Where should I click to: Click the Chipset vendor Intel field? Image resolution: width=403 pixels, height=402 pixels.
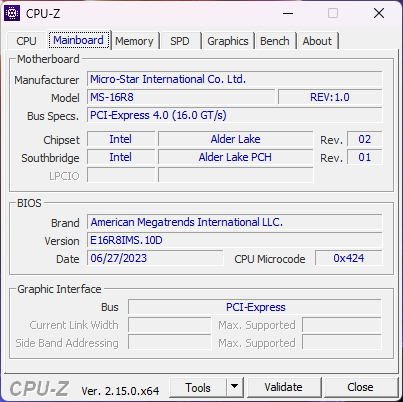pyautogui.click(x=121, y=139)
